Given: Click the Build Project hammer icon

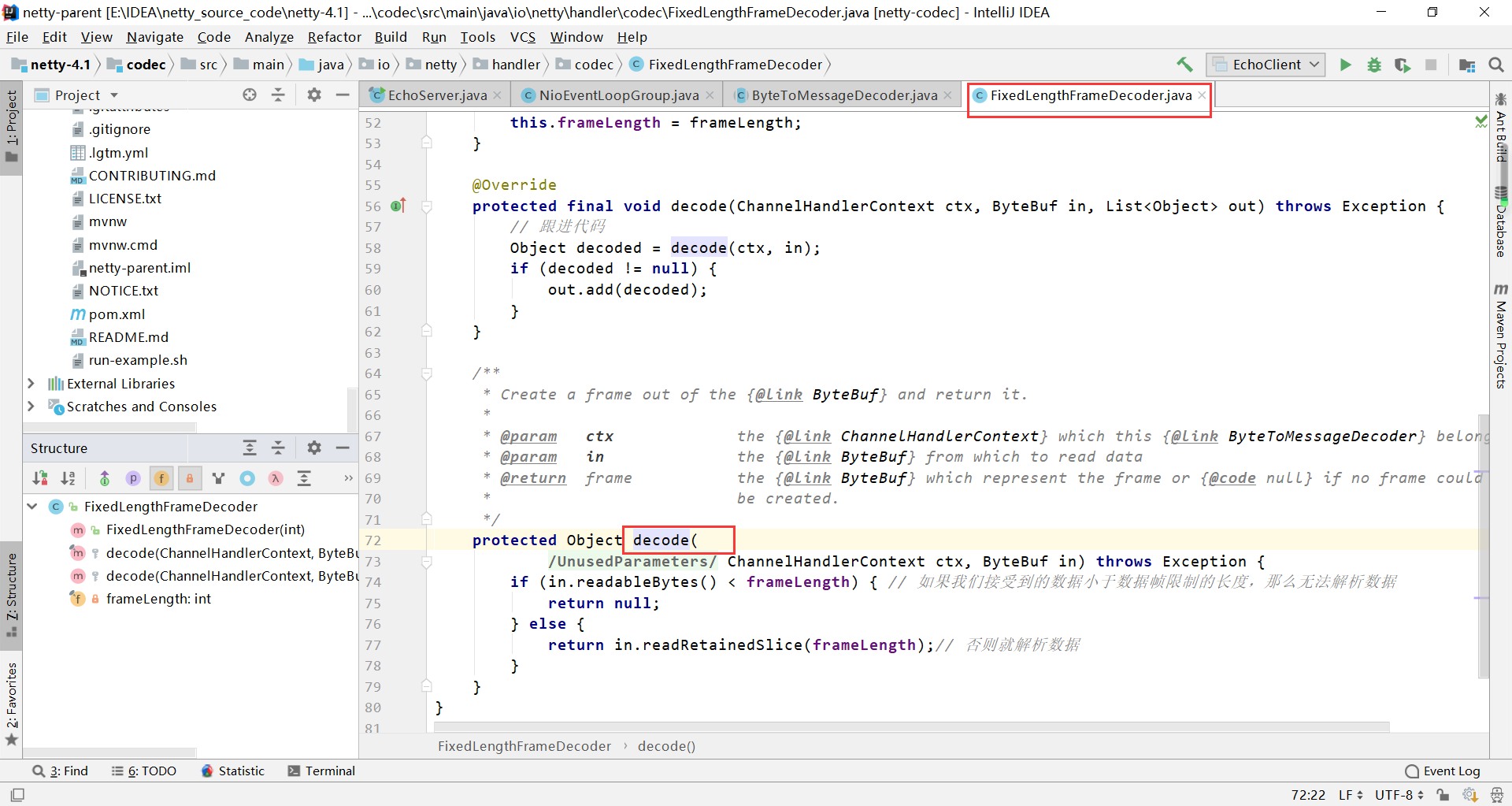Looking at the screenshot, I should pos(1184,65).
